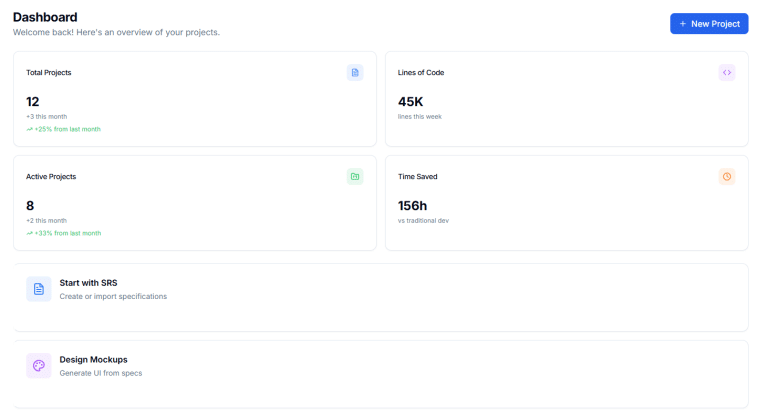768x414 pixels.
Task: Click the "Create or import specifications" description
Action: coord(113,296)
